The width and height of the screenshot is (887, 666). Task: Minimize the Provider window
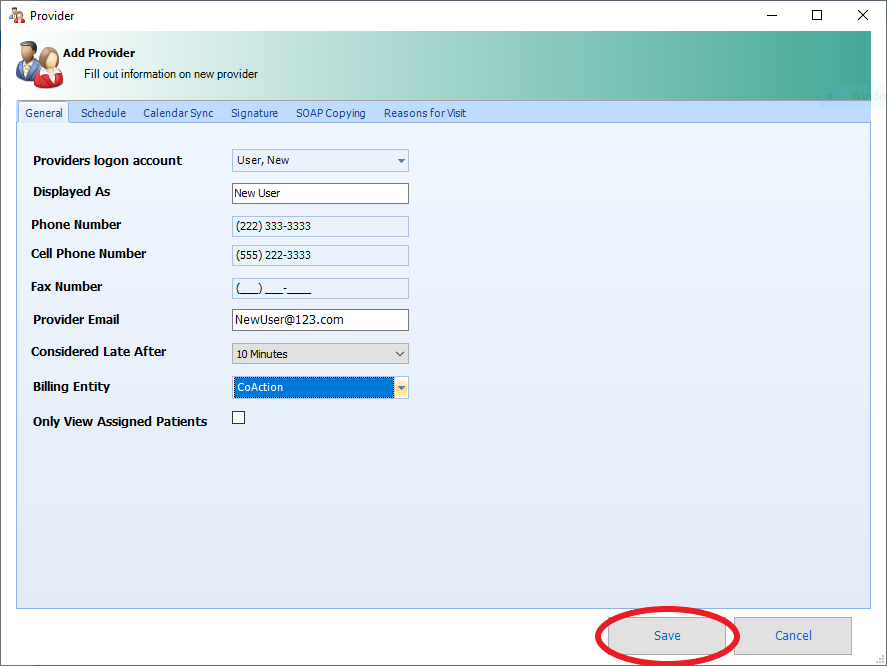tap(772, 15)
